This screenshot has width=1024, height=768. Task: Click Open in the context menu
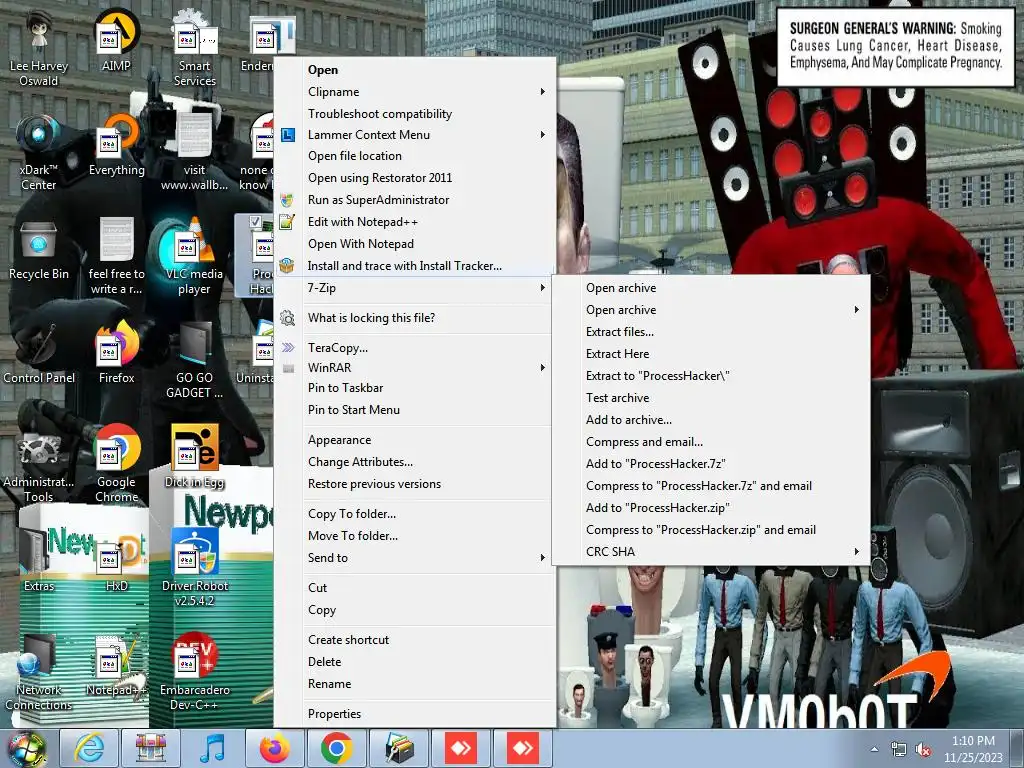pyautogui.click(x=416, y=70)
